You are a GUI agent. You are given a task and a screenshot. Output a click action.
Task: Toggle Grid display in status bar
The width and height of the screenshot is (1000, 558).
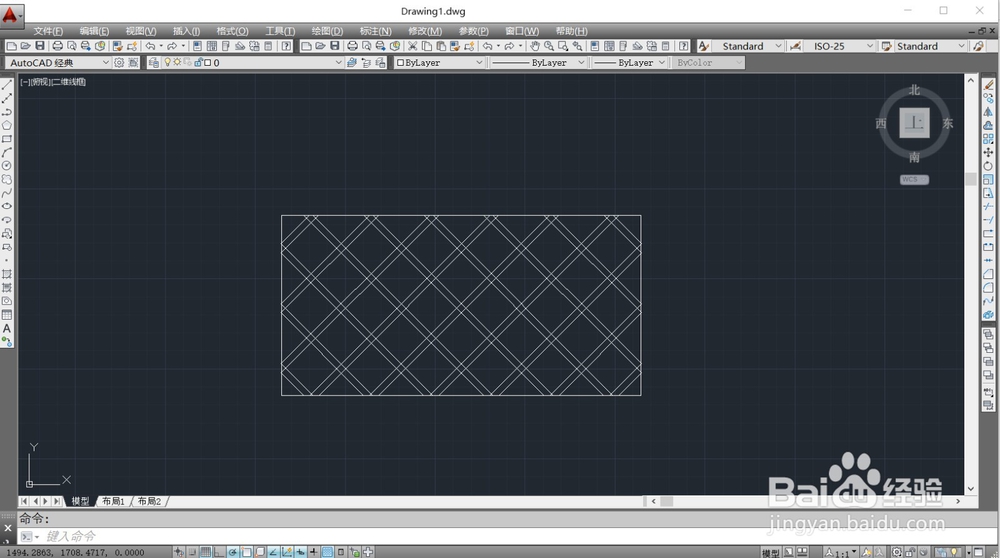click(205, 552)
